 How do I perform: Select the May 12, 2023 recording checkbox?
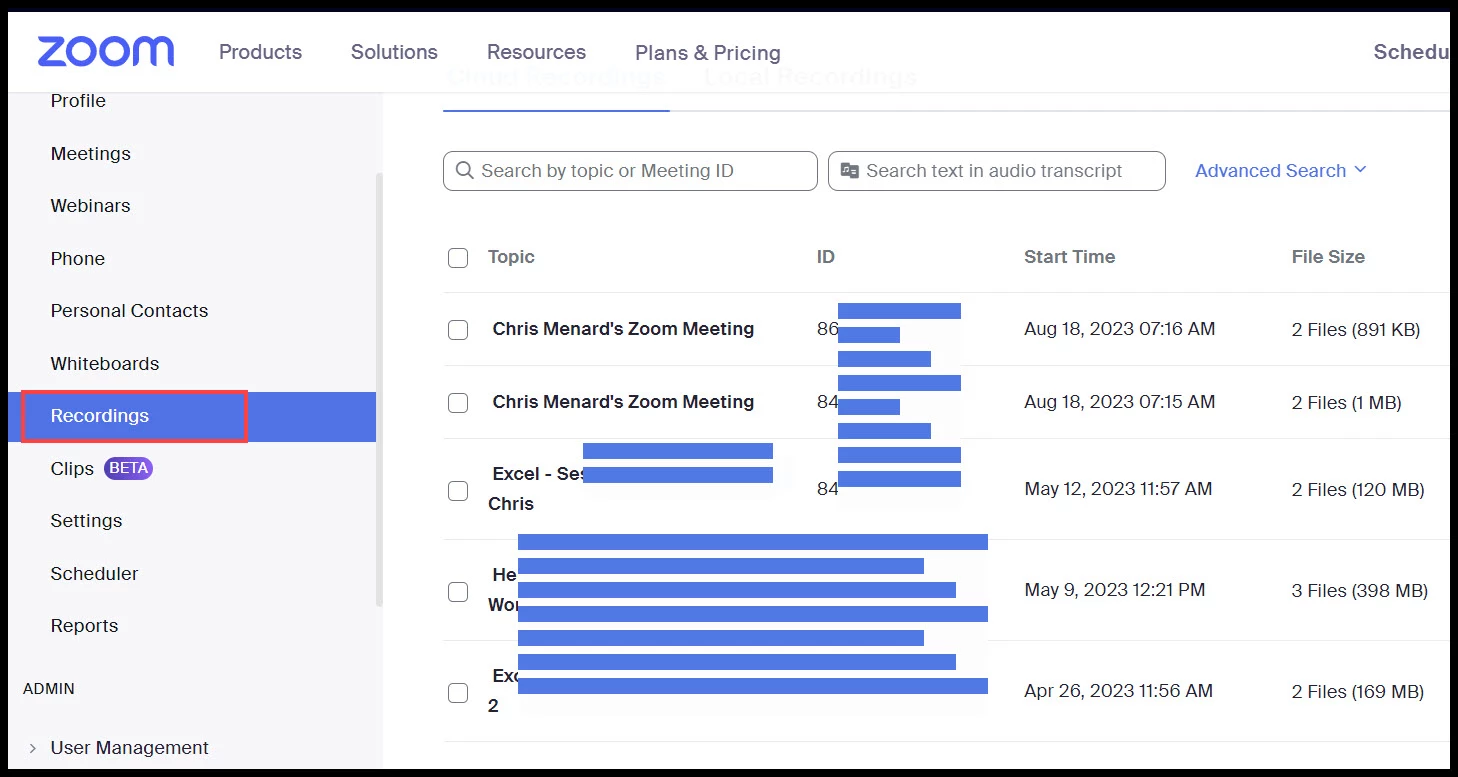tap(458, 491)
